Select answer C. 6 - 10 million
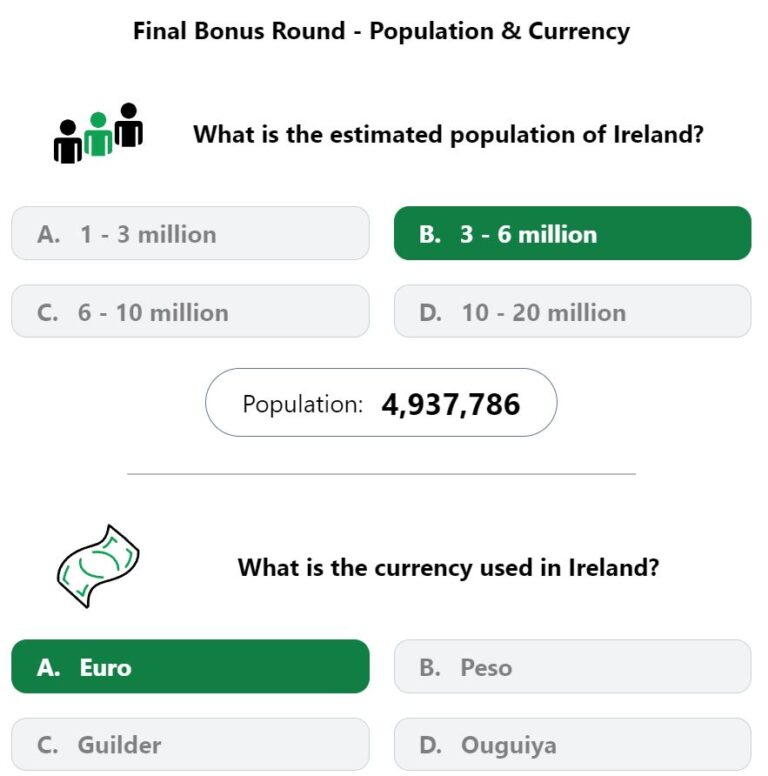The image size is (768, 776). click(190, 311)
